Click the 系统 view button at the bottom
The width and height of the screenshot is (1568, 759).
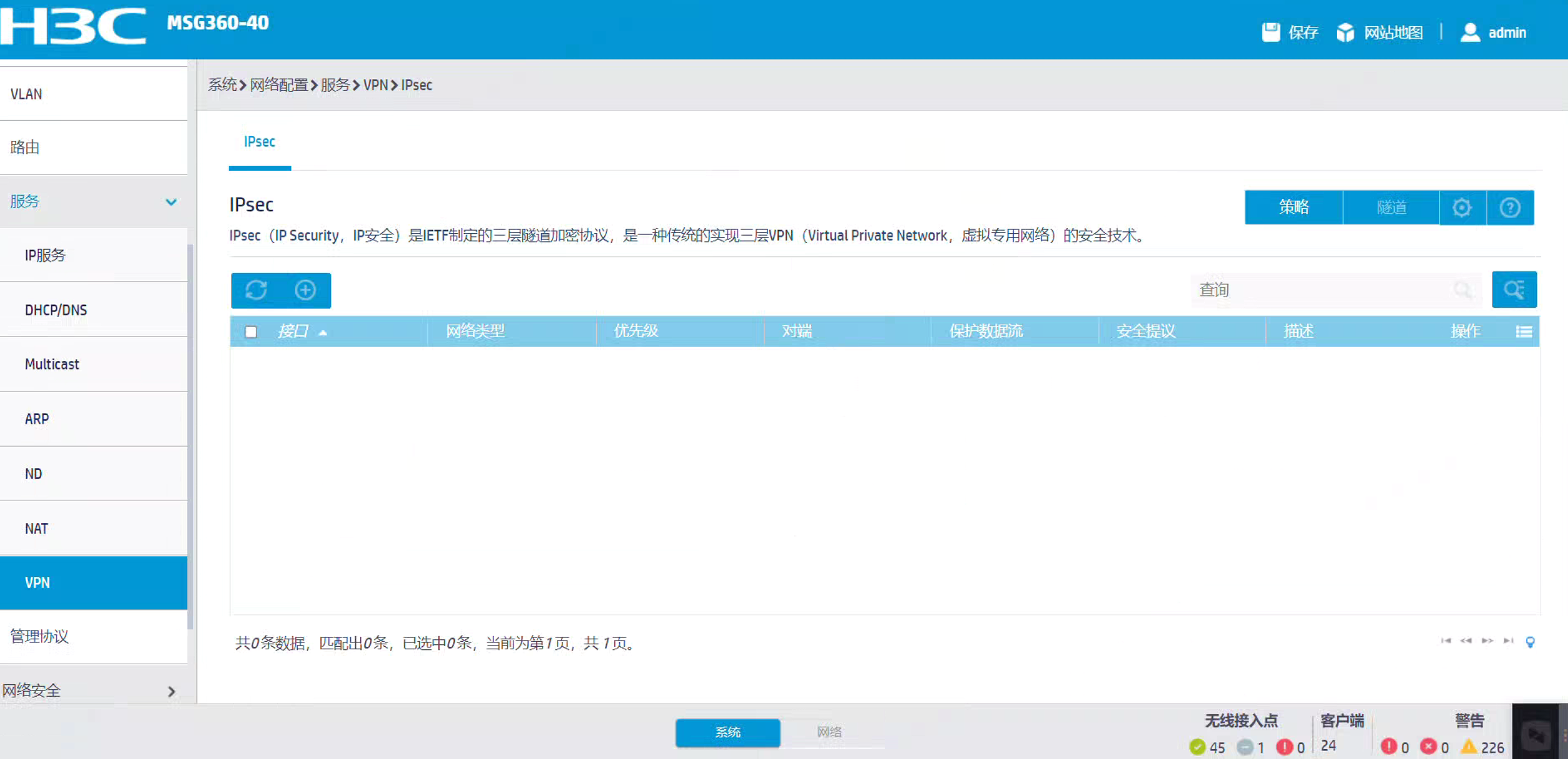click(728, 732)
